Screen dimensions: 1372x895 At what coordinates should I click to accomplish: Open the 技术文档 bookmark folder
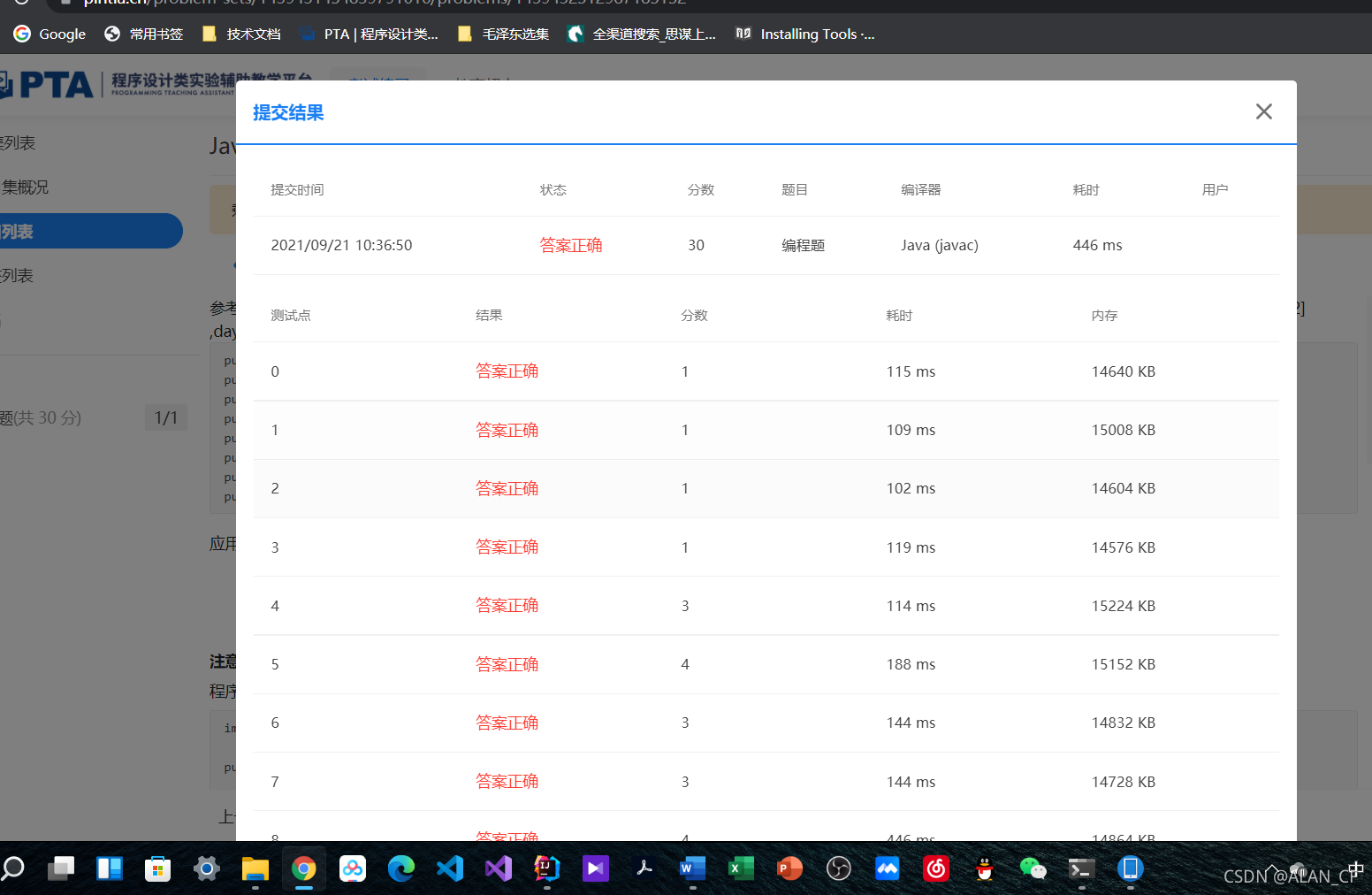tap(241, 34)
